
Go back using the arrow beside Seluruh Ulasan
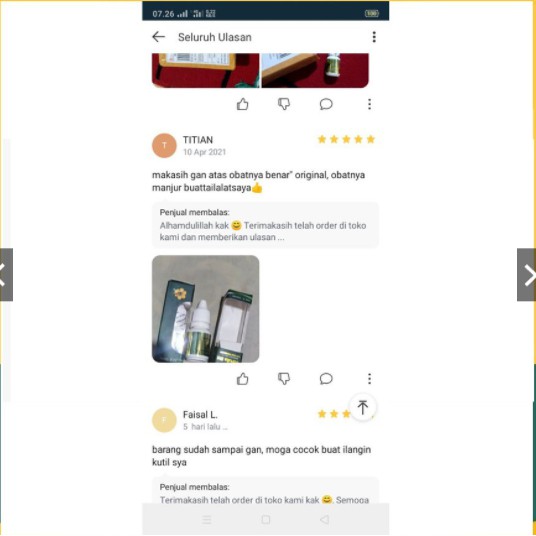(159, 37)
